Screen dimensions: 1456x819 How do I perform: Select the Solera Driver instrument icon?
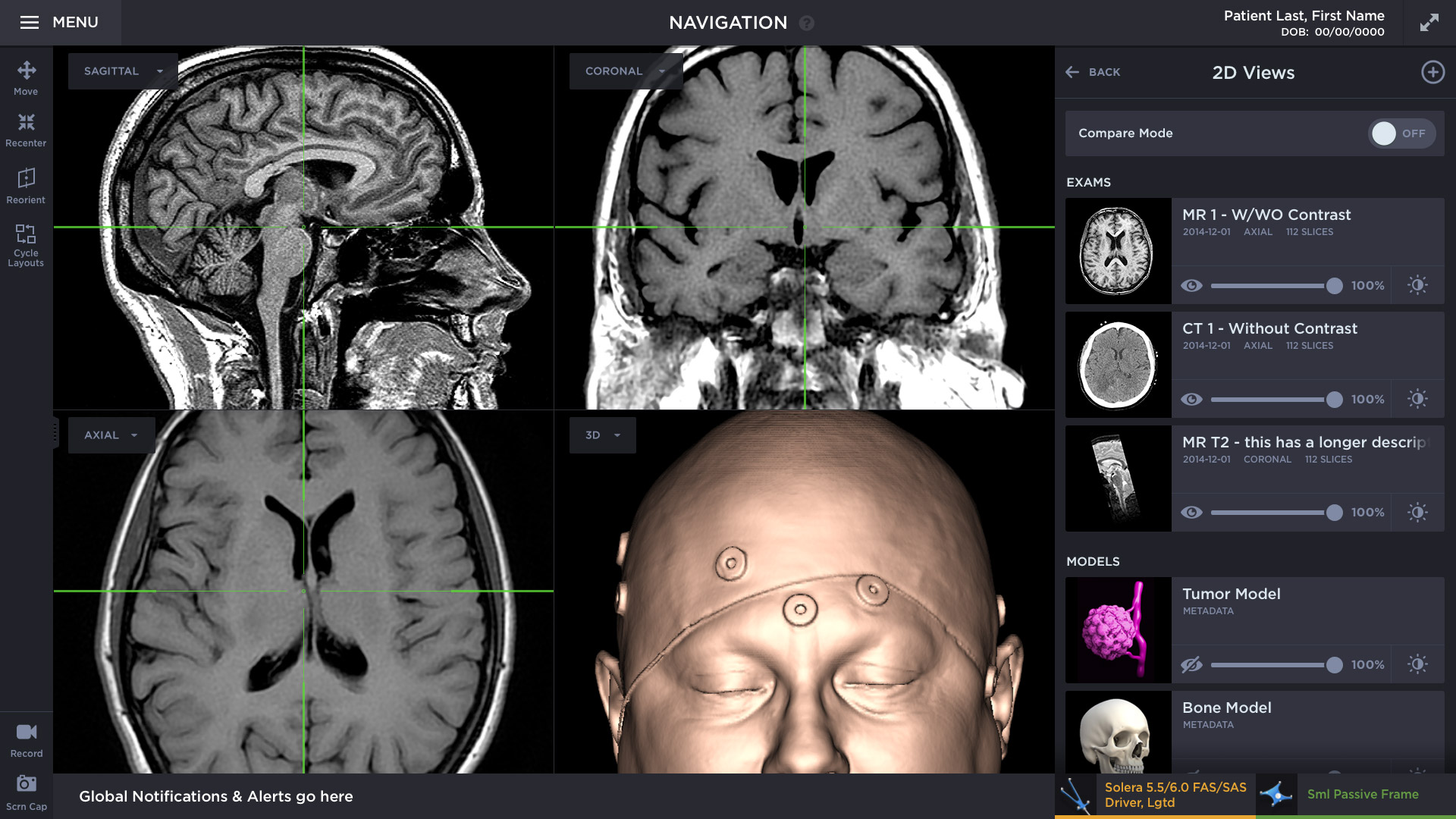click(x=1075, y=795)
